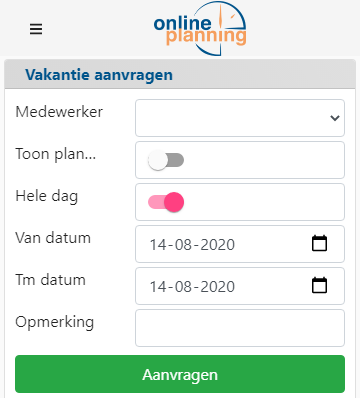Focus the Opmerking text field
Screen dimensions: 360x398
click(240, 328)
